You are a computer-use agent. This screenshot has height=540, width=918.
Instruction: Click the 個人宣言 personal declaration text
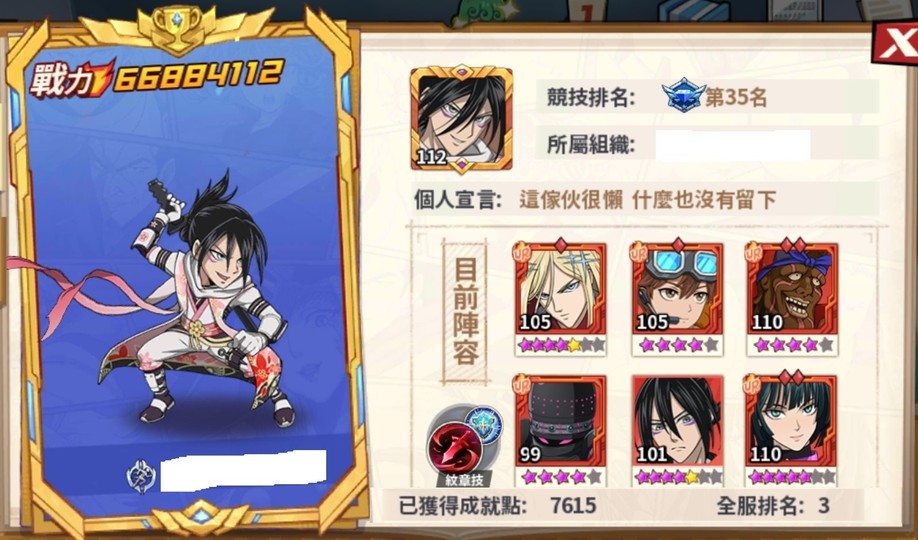click(648, 200)
